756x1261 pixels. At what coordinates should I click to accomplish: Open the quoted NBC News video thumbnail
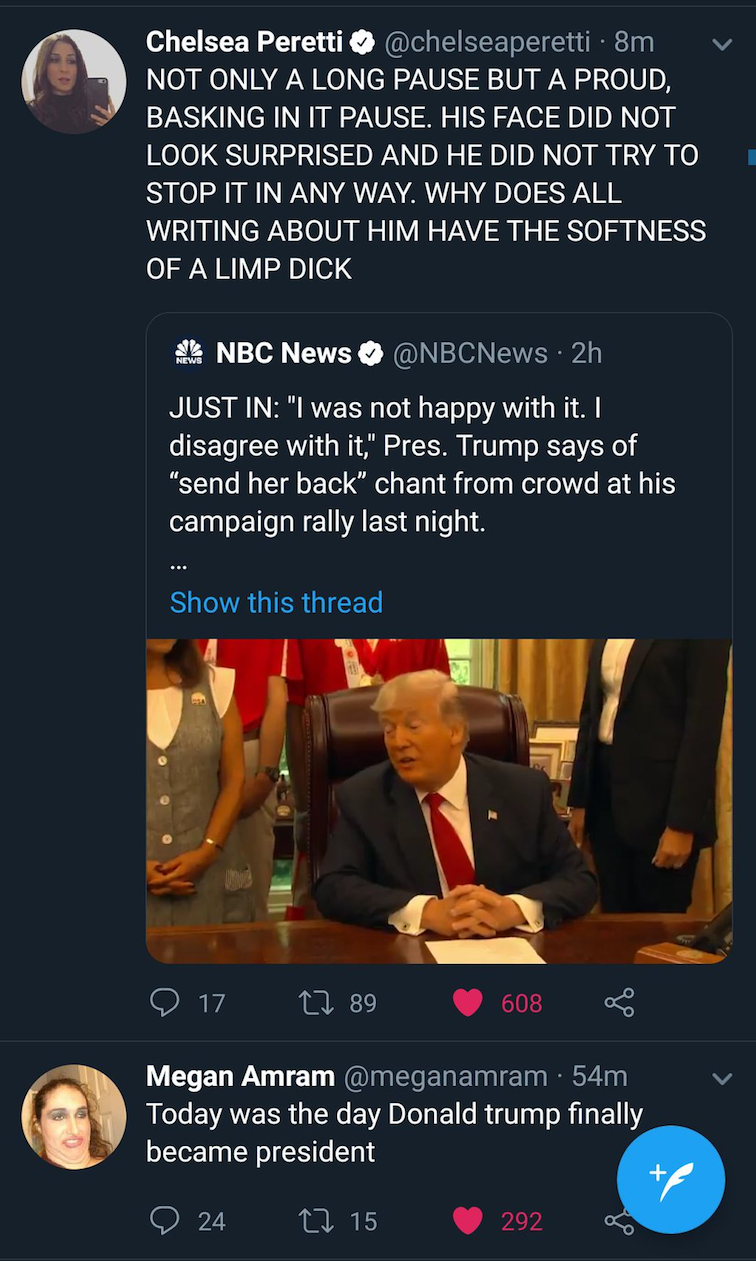pos(439,800)
